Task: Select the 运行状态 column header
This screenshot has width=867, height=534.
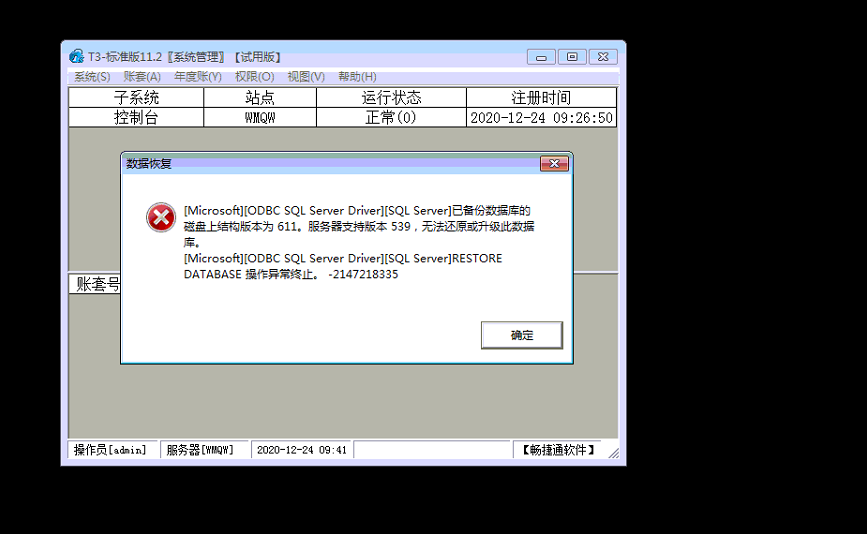Action: 391,98
